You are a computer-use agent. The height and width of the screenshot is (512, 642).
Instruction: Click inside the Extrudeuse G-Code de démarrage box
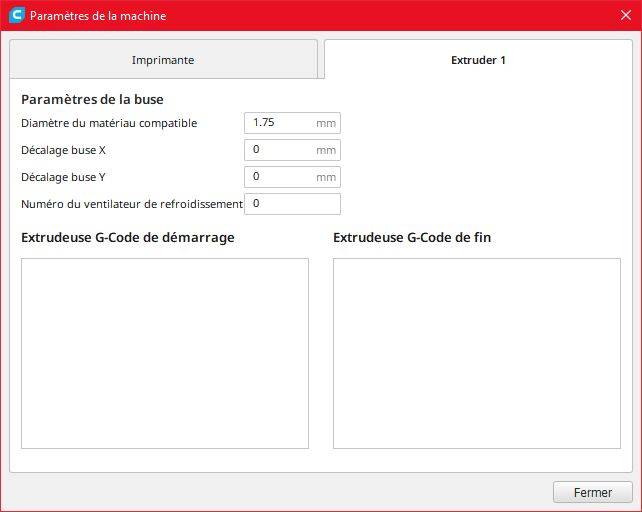point(165,353)
